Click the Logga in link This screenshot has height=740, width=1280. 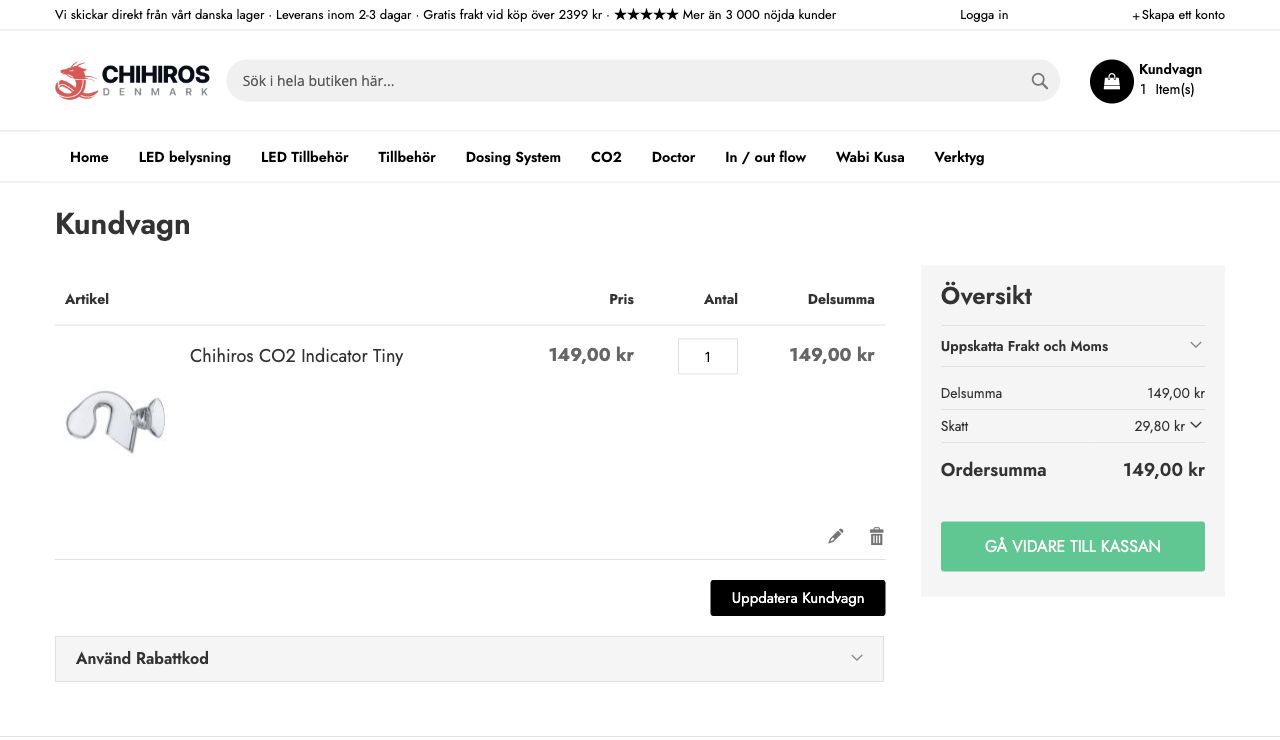click(984, 15)
